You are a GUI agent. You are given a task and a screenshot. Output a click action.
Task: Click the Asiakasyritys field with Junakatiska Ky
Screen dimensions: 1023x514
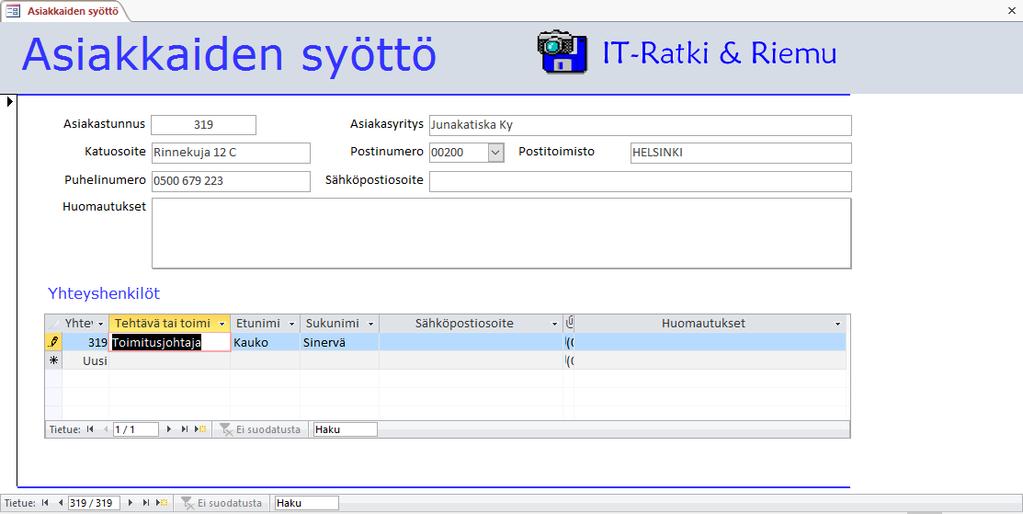(x=640, y=125)
